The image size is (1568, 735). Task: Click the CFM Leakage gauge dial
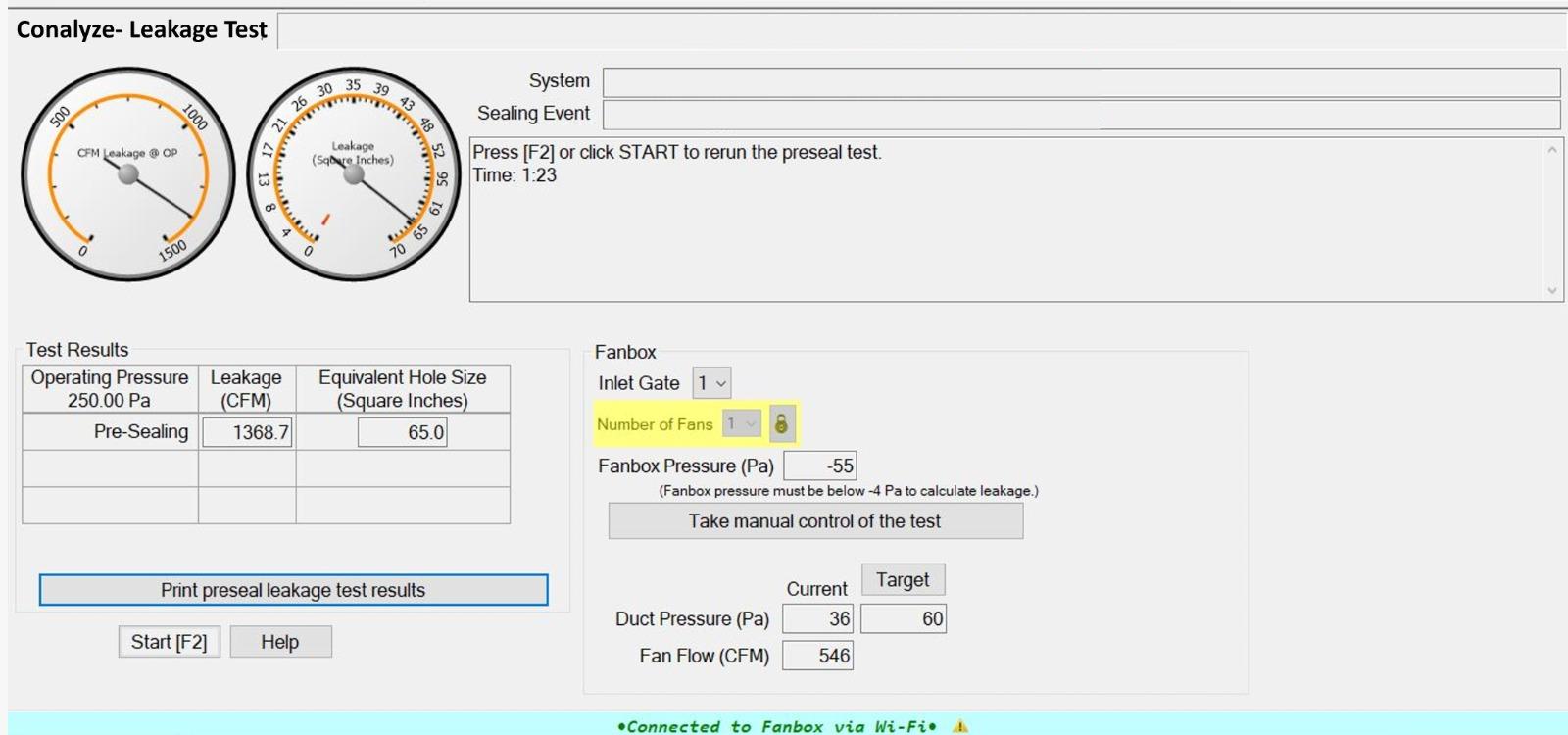tap(128, 174)
